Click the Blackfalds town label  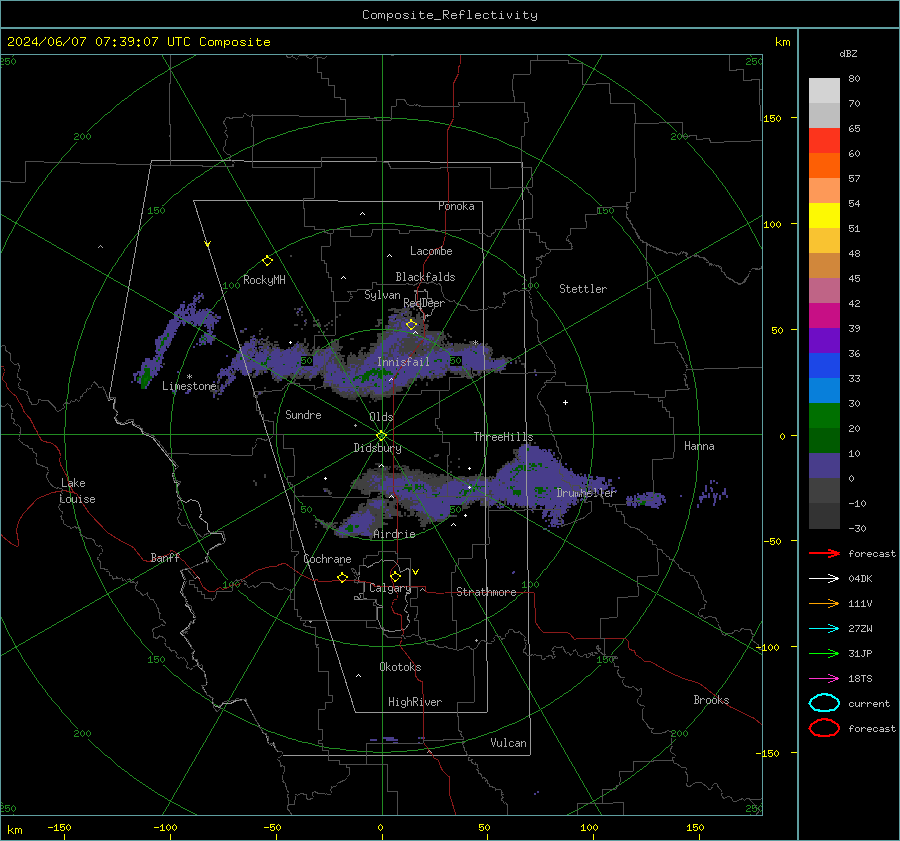click(x=425, y=277)
